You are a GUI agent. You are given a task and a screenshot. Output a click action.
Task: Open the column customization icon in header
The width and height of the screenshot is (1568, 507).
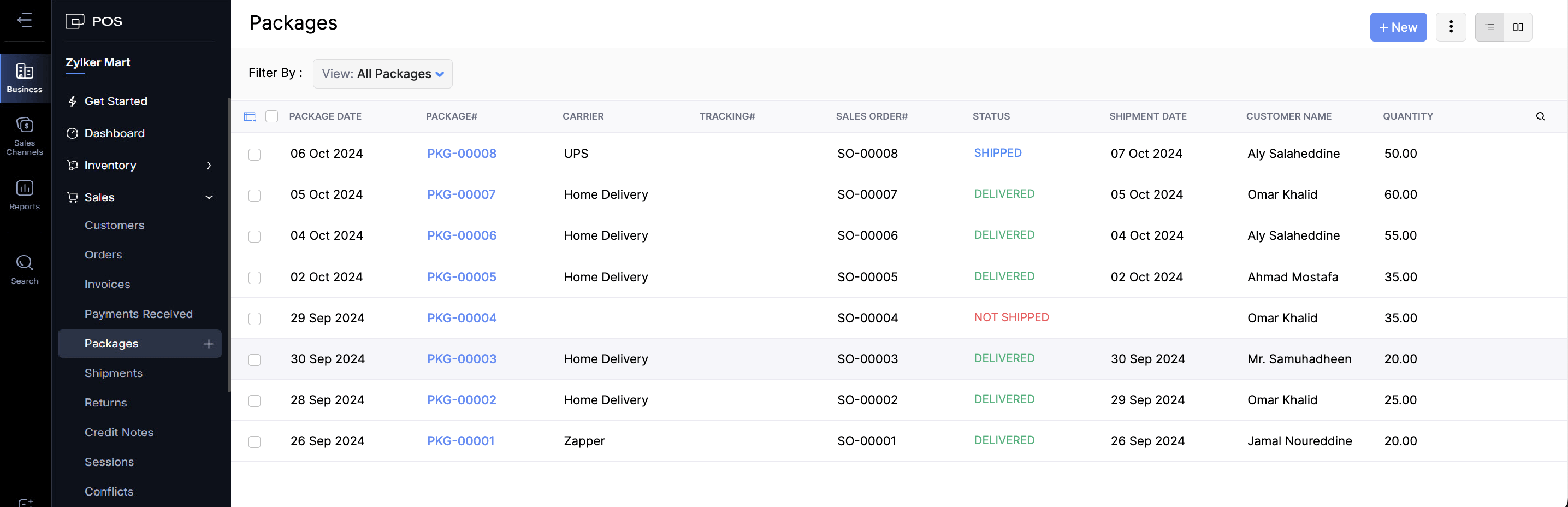[250, 116]
